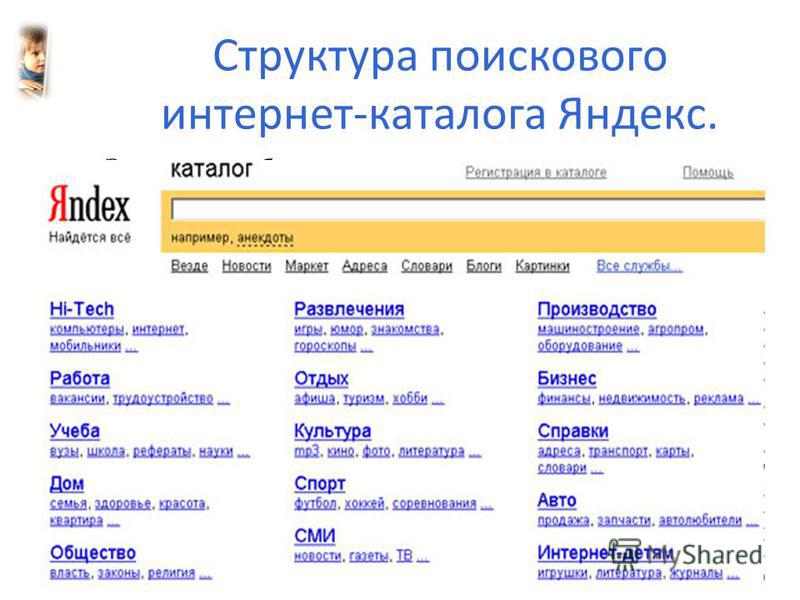Open the вузы subcategory
Viewport: 800px width, 600px height.
coord(64,452)
